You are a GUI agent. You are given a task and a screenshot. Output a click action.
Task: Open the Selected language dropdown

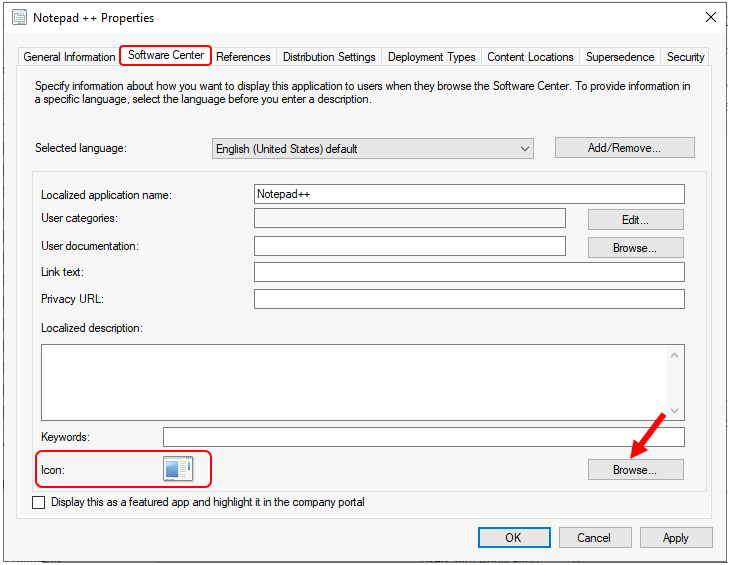click(x=372, y=148)
